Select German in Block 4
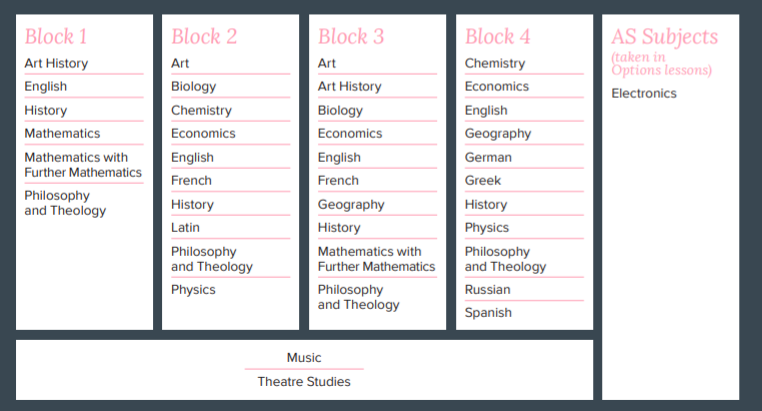Image resolution: width=762 pixels, height=411 pixels. 488,157
